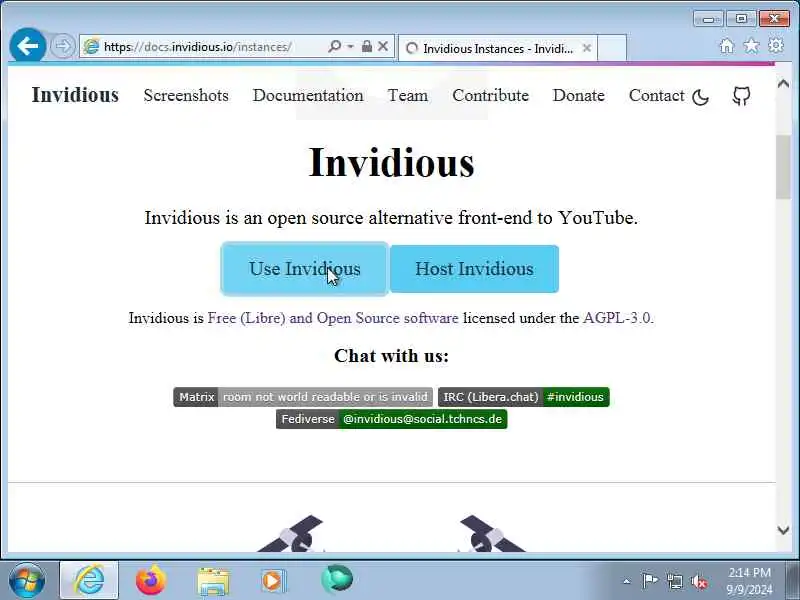Open the GitHub repository icon
This screenshot has width=800, height=600.
coord(741,96)
